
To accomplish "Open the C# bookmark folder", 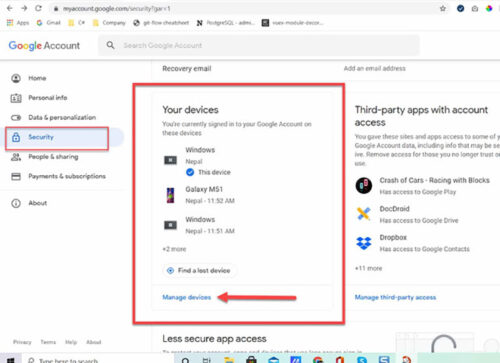I will click(x=76, y=23).
